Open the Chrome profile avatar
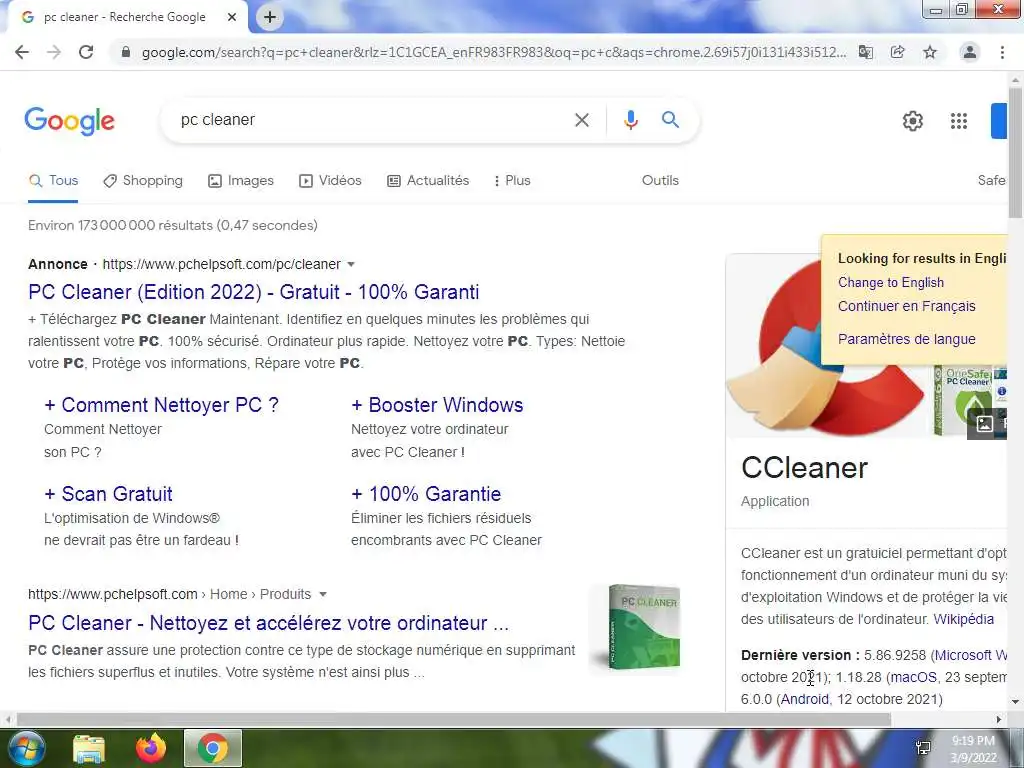 click(970, 52)
